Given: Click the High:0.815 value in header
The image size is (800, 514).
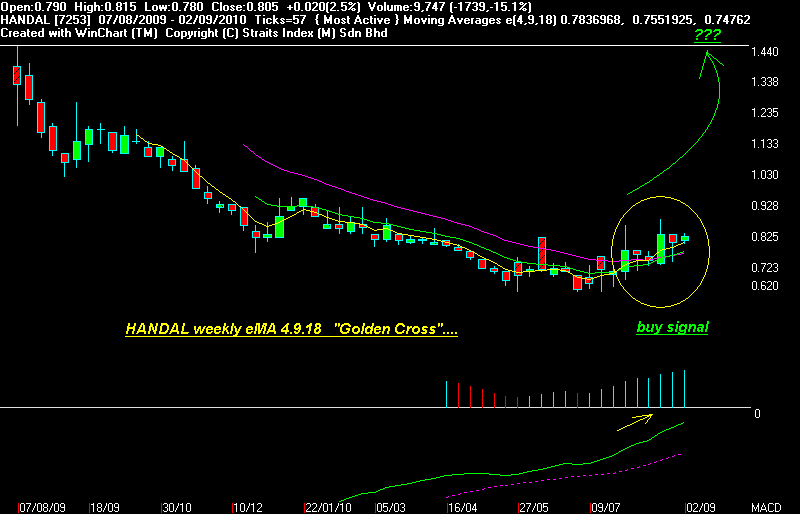Looking at the screenshot, I should click(x=105, y=7).
